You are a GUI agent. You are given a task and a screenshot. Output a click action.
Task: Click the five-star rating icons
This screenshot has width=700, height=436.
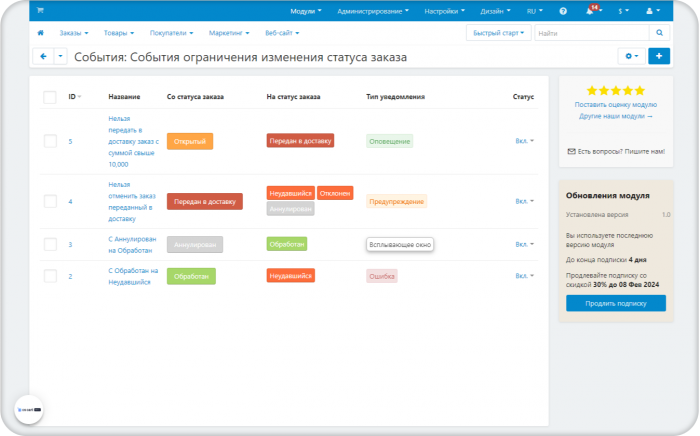point(615,91)
